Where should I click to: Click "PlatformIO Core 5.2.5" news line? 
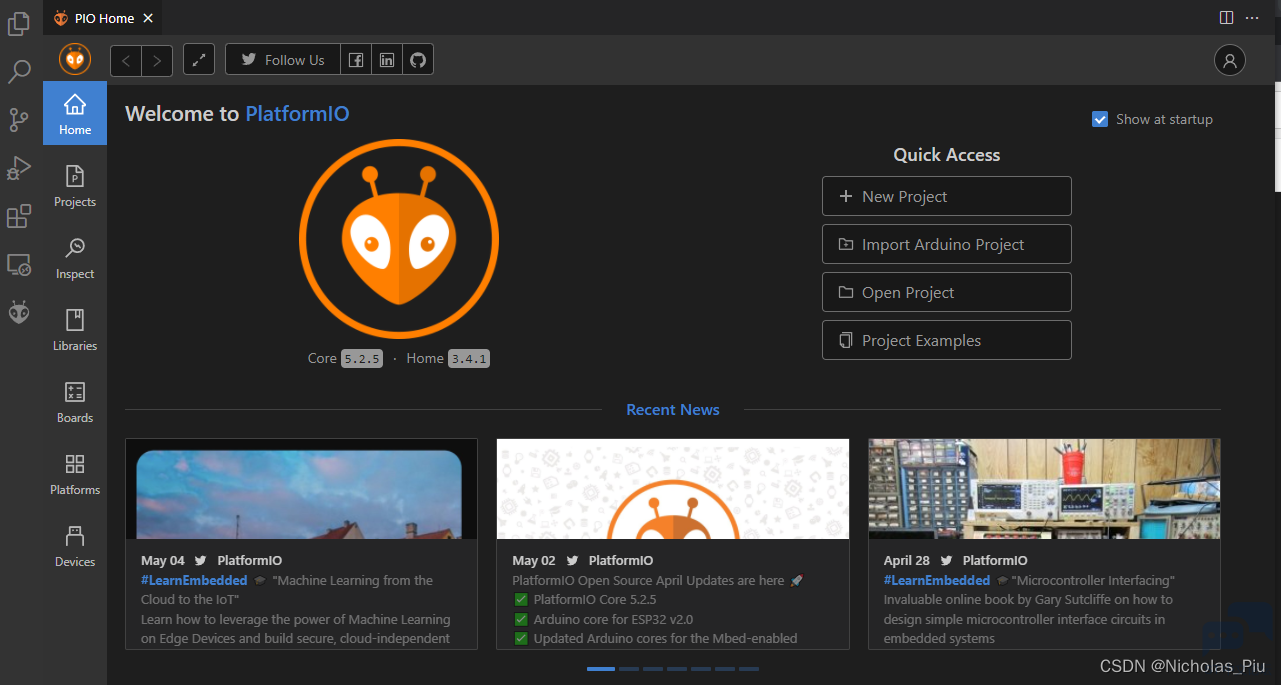tap(594, 600)
